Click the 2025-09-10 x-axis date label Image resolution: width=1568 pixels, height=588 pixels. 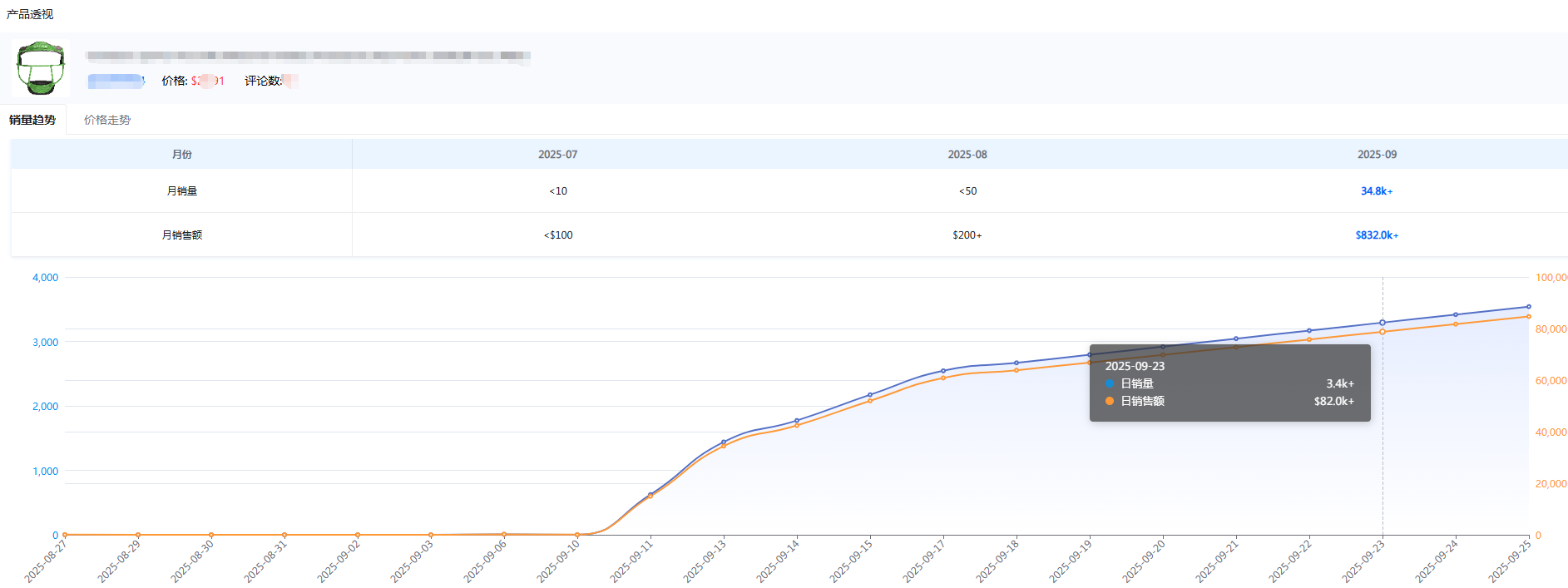pyautogui.click(x=558, y=561)
